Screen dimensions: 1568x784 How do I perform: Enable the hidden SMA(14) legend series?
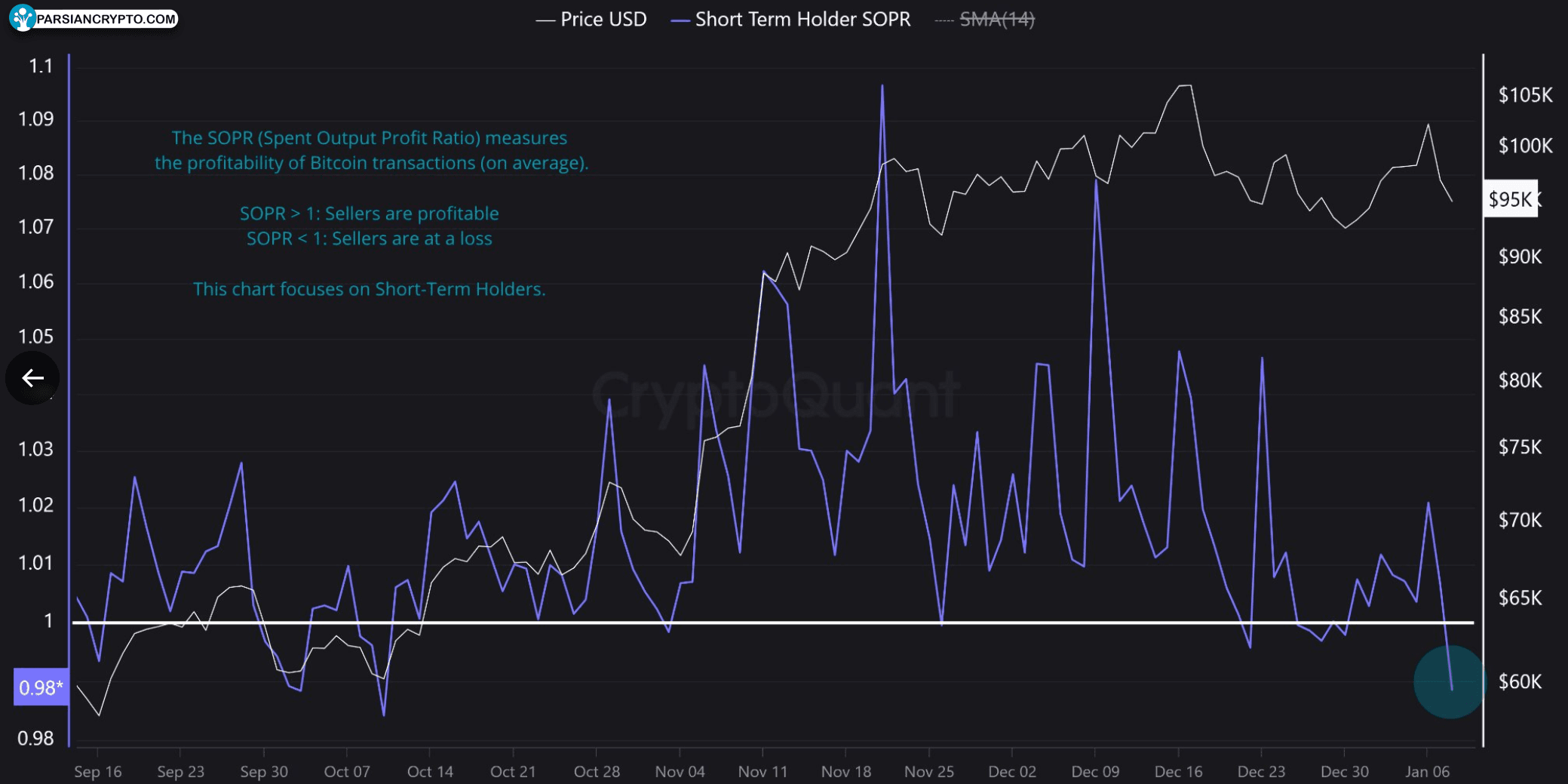click(x=985, y=20)
